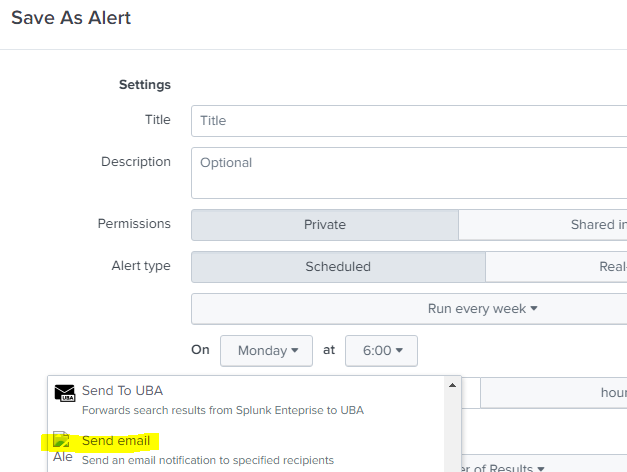Select Send email from actions list
The width and height of the screenshot is (627, 472).
(116, 441)
